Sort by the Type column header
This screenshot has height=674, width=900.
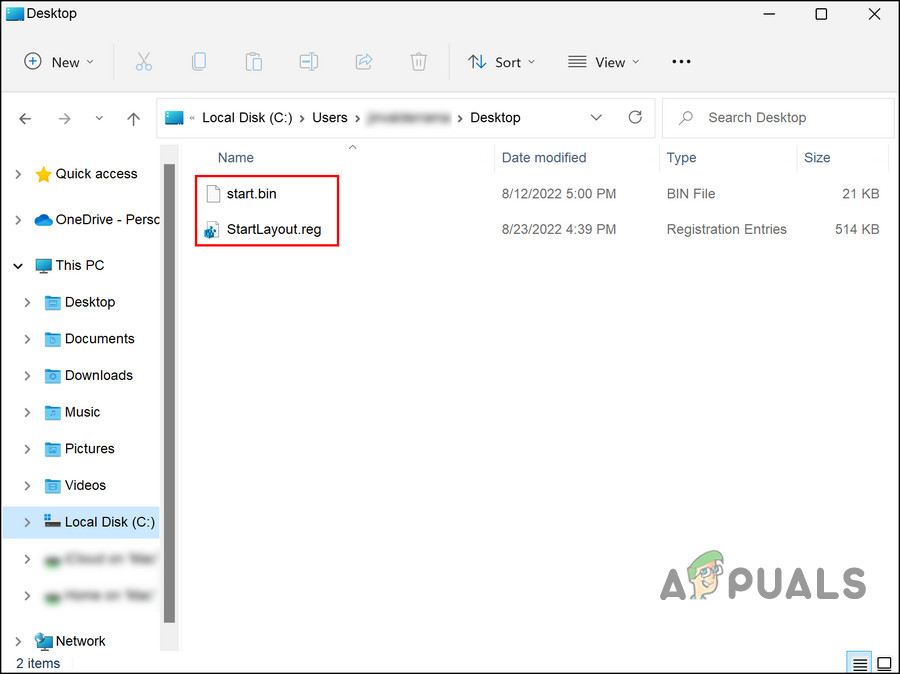tap(681, 158)
